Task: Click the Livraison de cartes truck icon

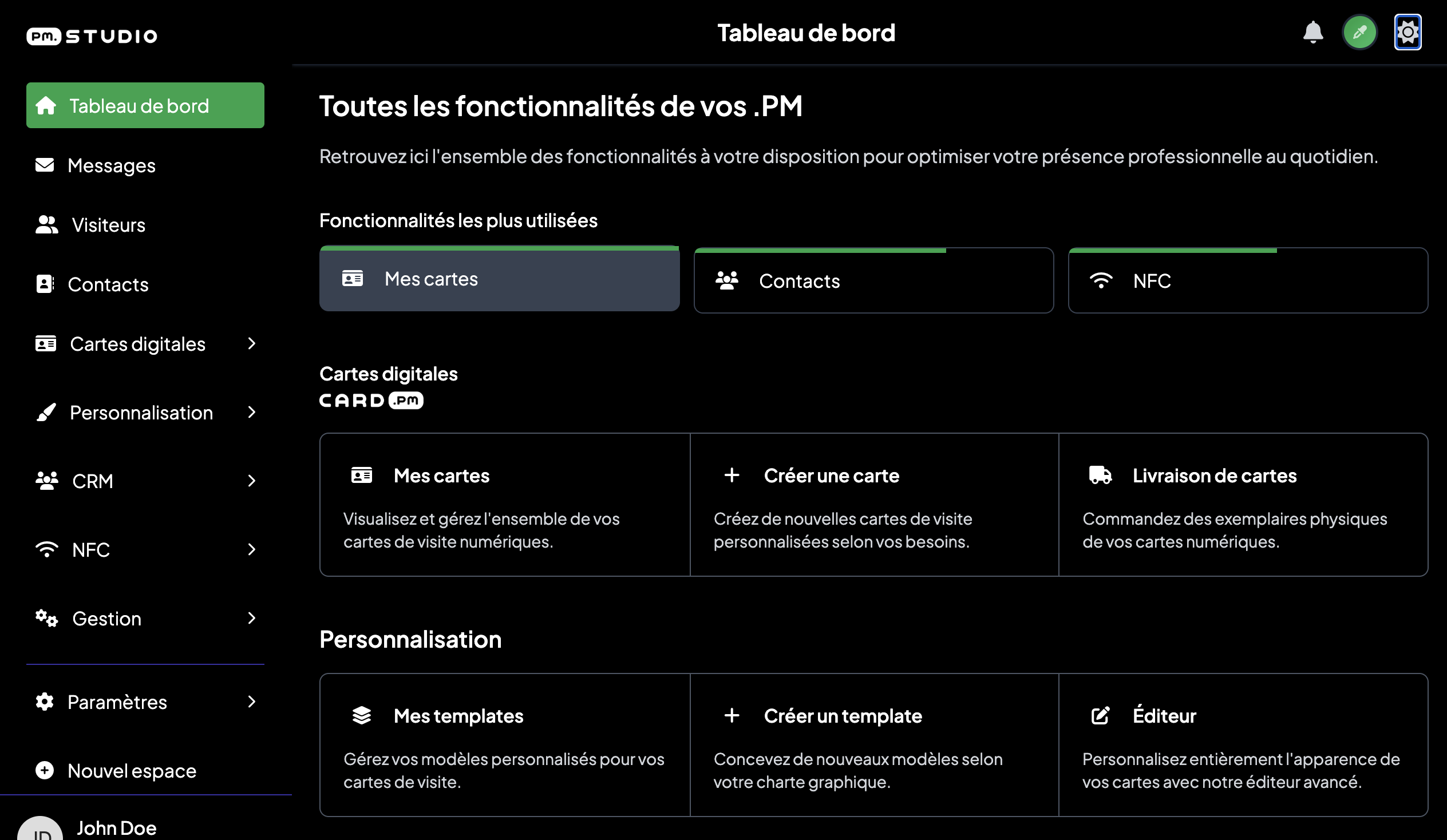Action: click(x=1100, y=476)
